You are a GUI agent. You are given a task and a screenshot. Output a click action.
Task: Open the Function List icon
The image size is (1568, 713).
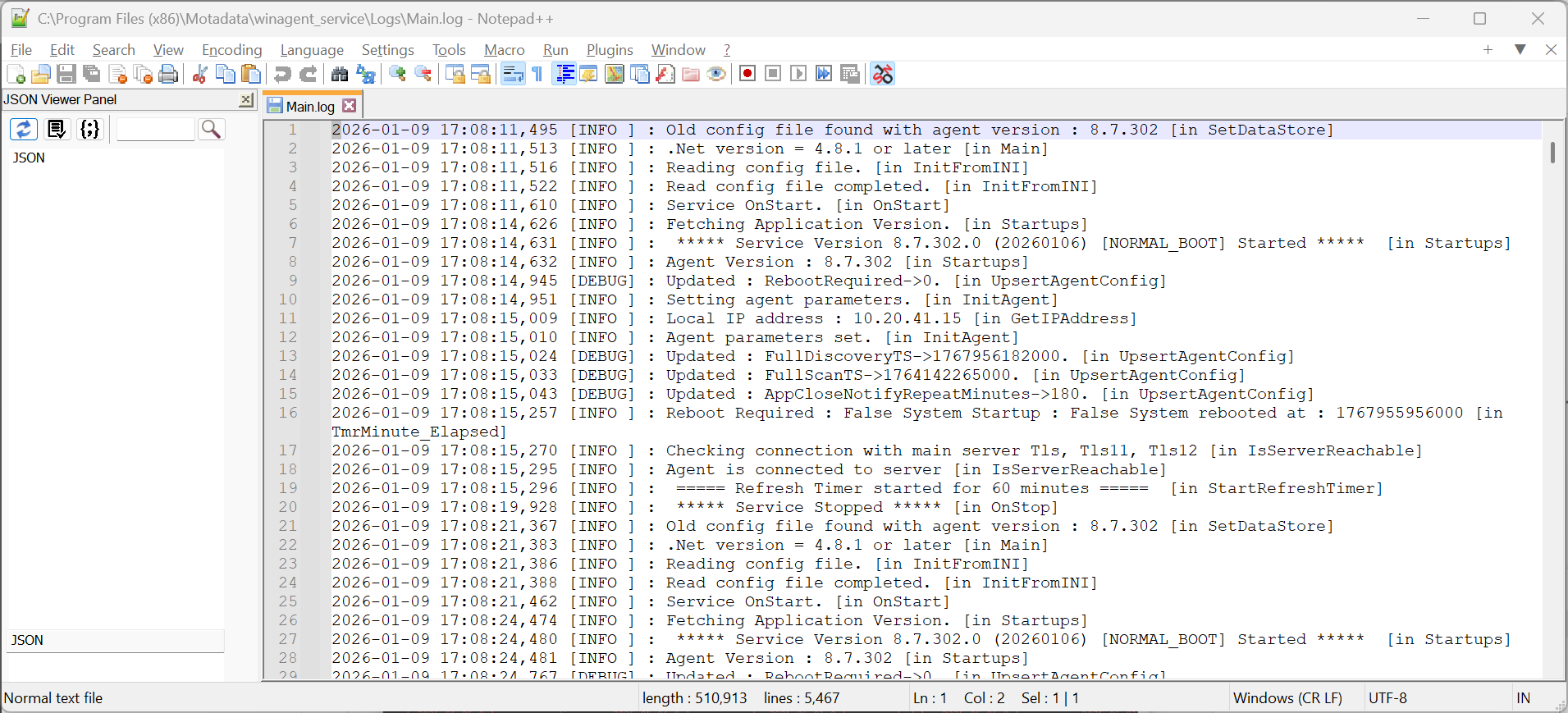click(x=665, y=75)
